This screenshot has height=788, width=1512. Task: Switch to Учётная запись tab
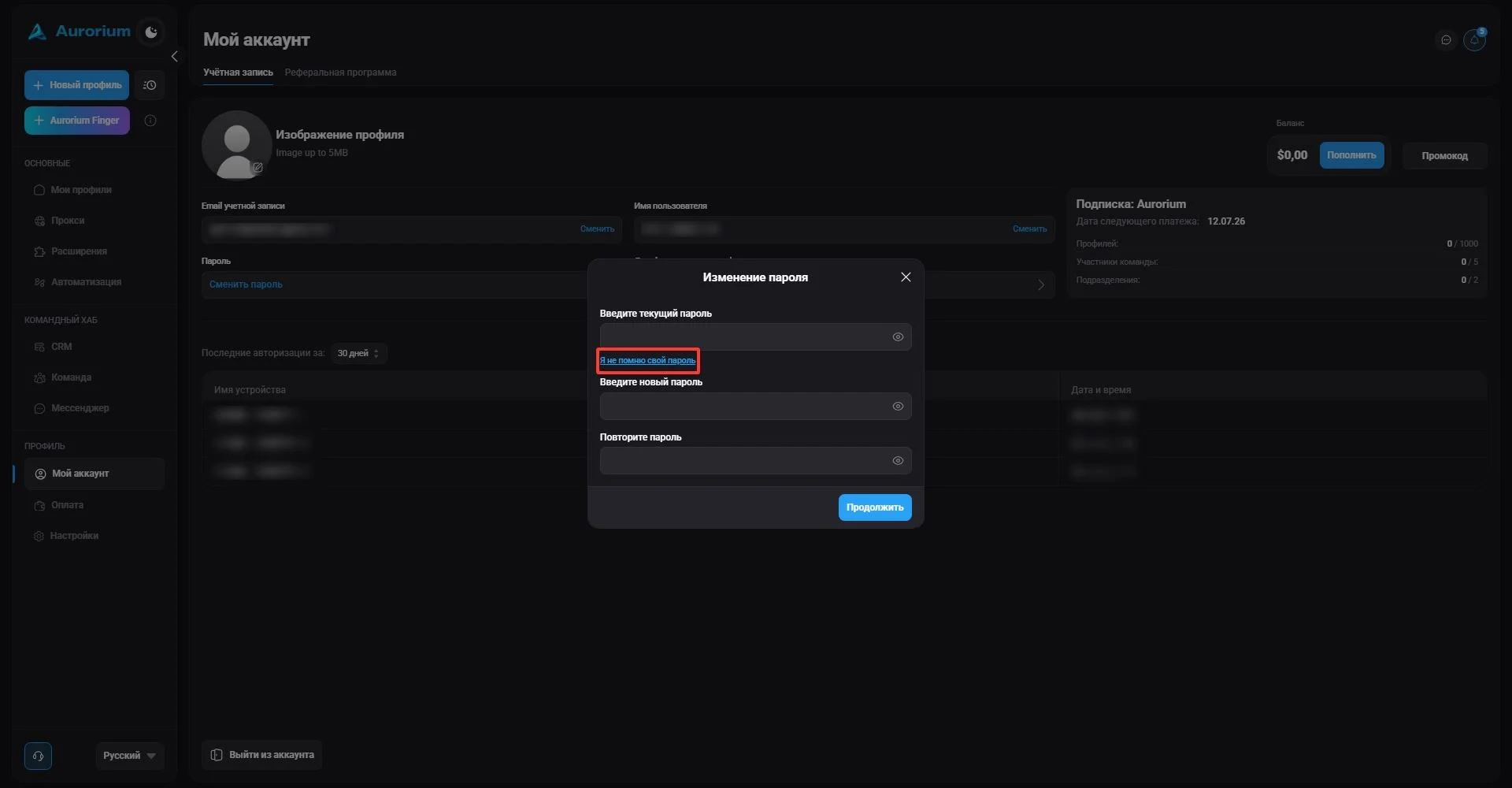[x=238, y=72]
